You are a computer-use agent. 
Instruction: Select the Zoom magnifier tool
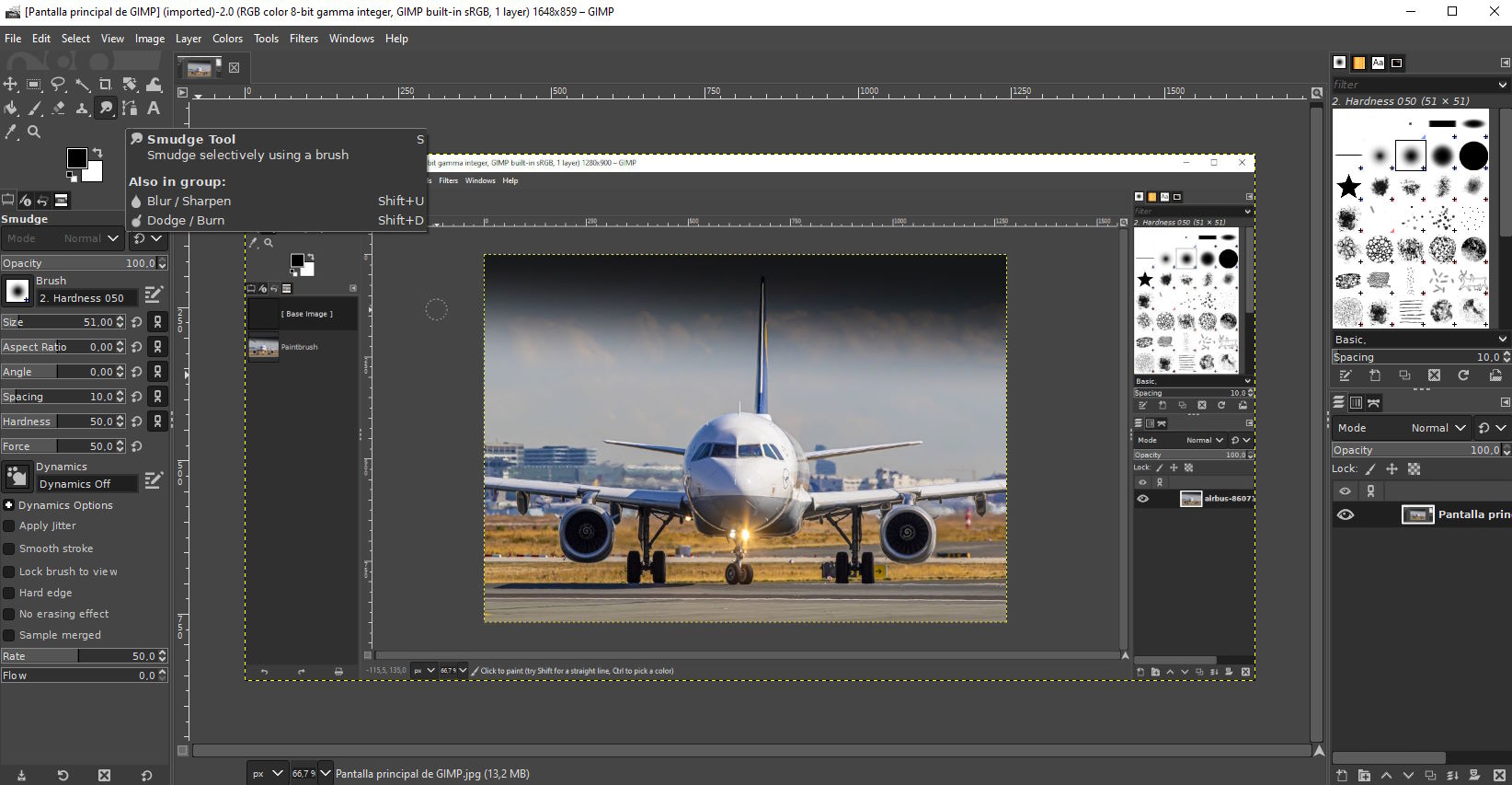click(x=34, y=133)
